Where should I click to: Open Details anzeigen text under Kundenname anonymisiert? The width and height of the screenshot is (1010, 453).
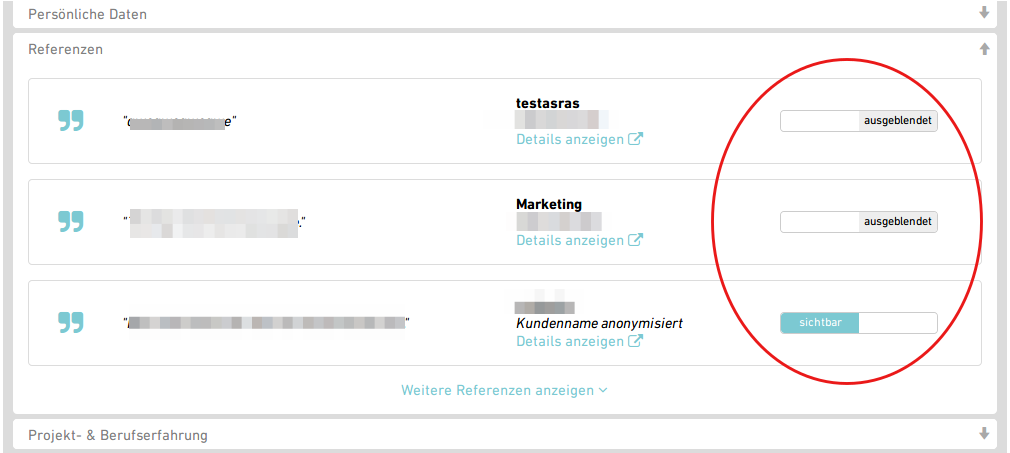coord(570,341)
